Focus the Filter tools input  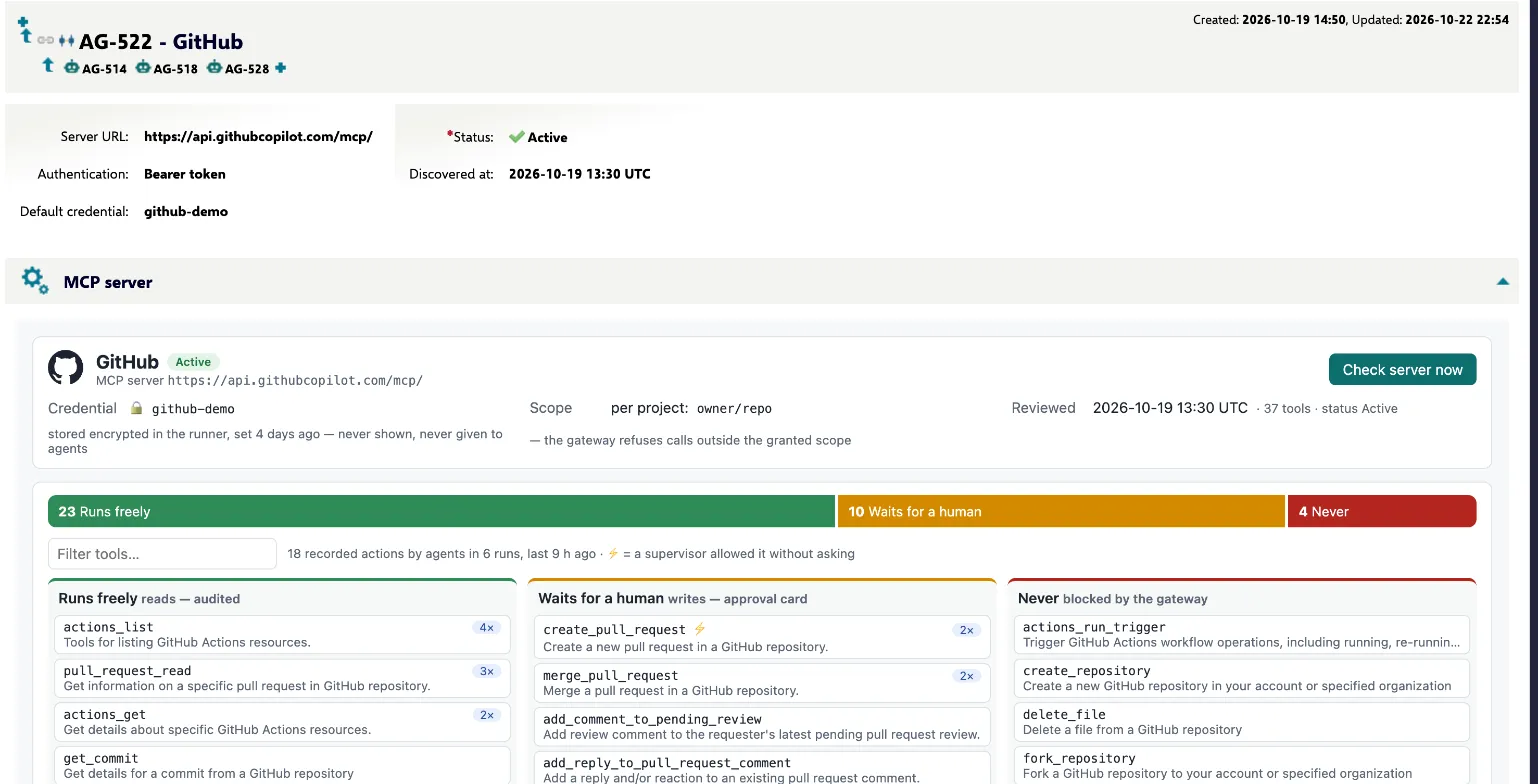pyautogui.click(x=162, y=554)
